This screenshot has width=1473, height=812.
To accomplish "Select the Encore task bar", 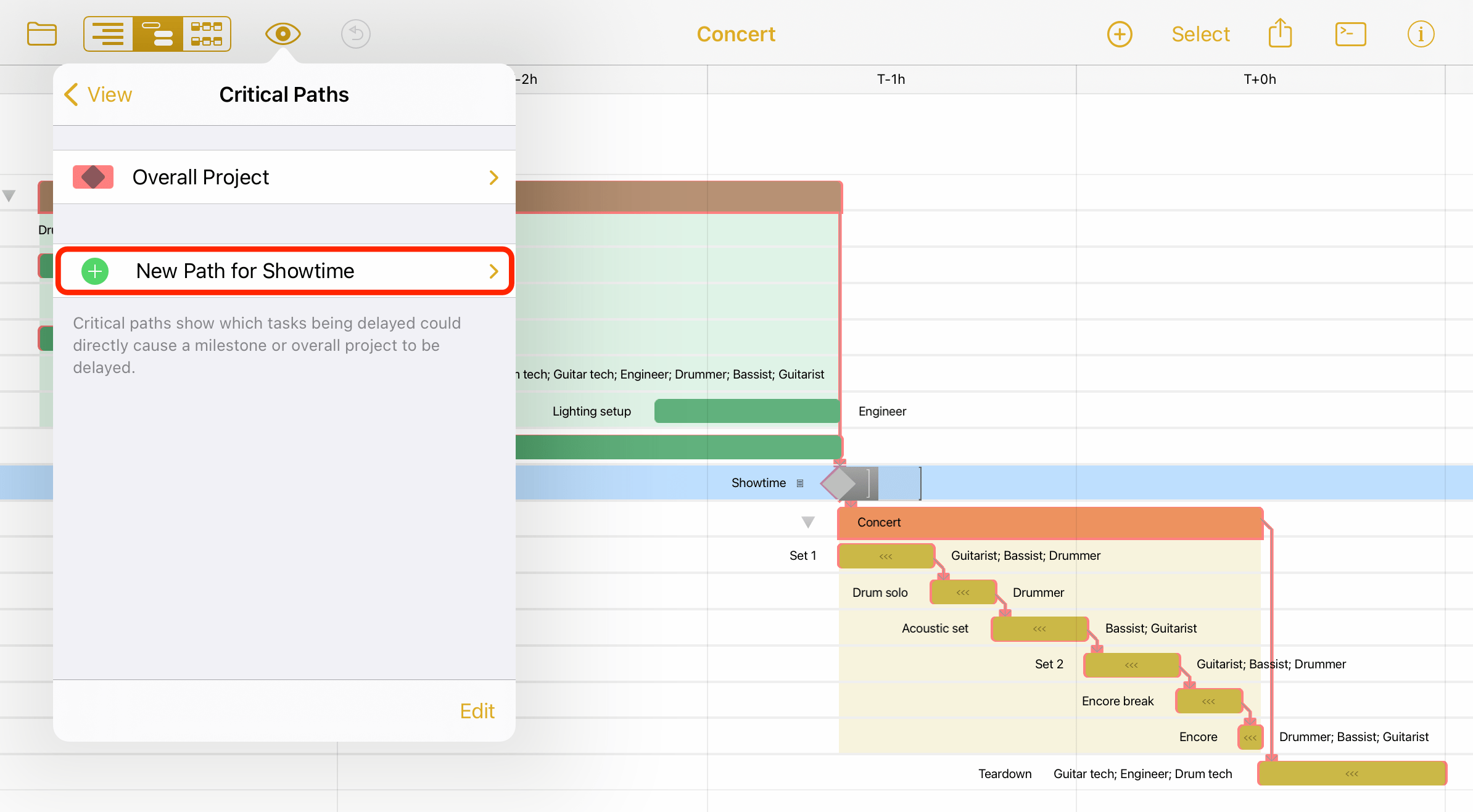I will (1250, 737).
